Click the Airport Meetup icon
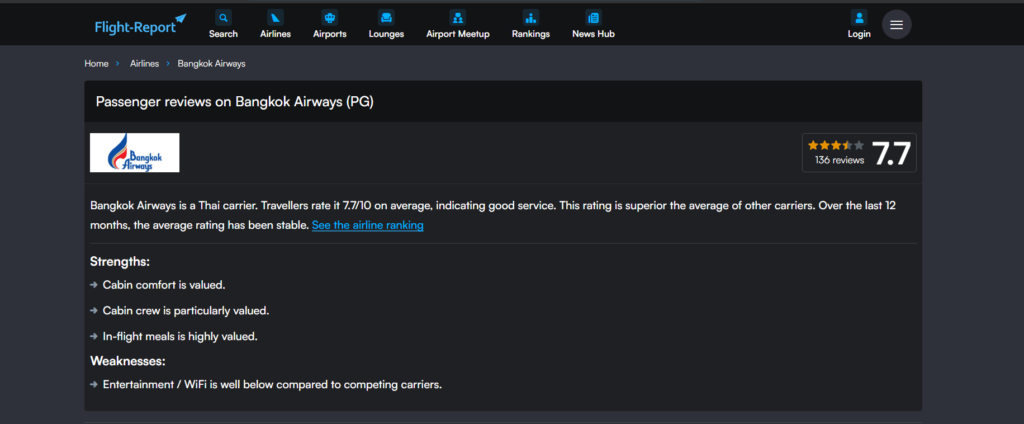 [458, 18]
